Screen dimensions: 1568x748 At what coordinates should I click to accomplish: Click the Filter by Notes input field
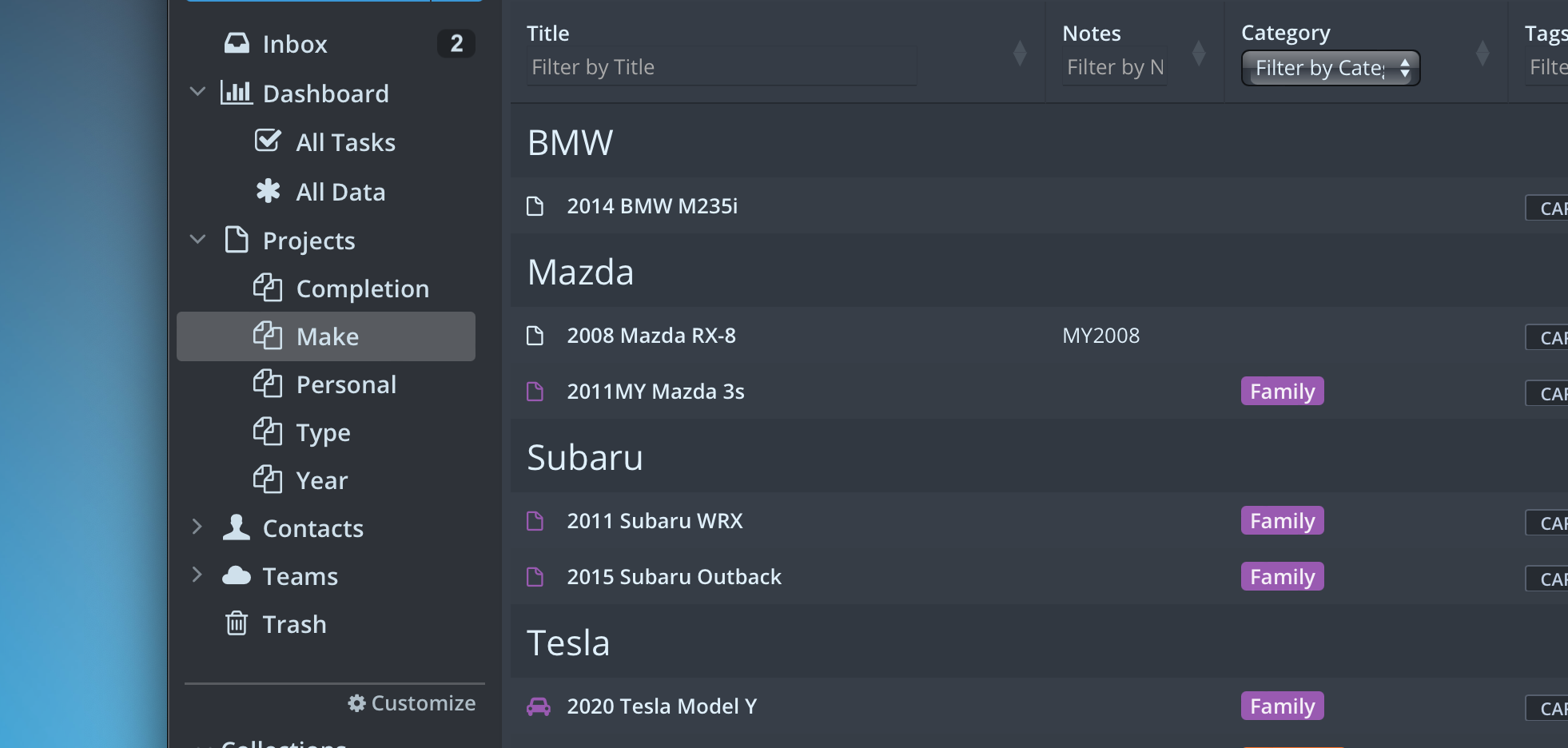pyautogui.click(x=1115, y=66)
